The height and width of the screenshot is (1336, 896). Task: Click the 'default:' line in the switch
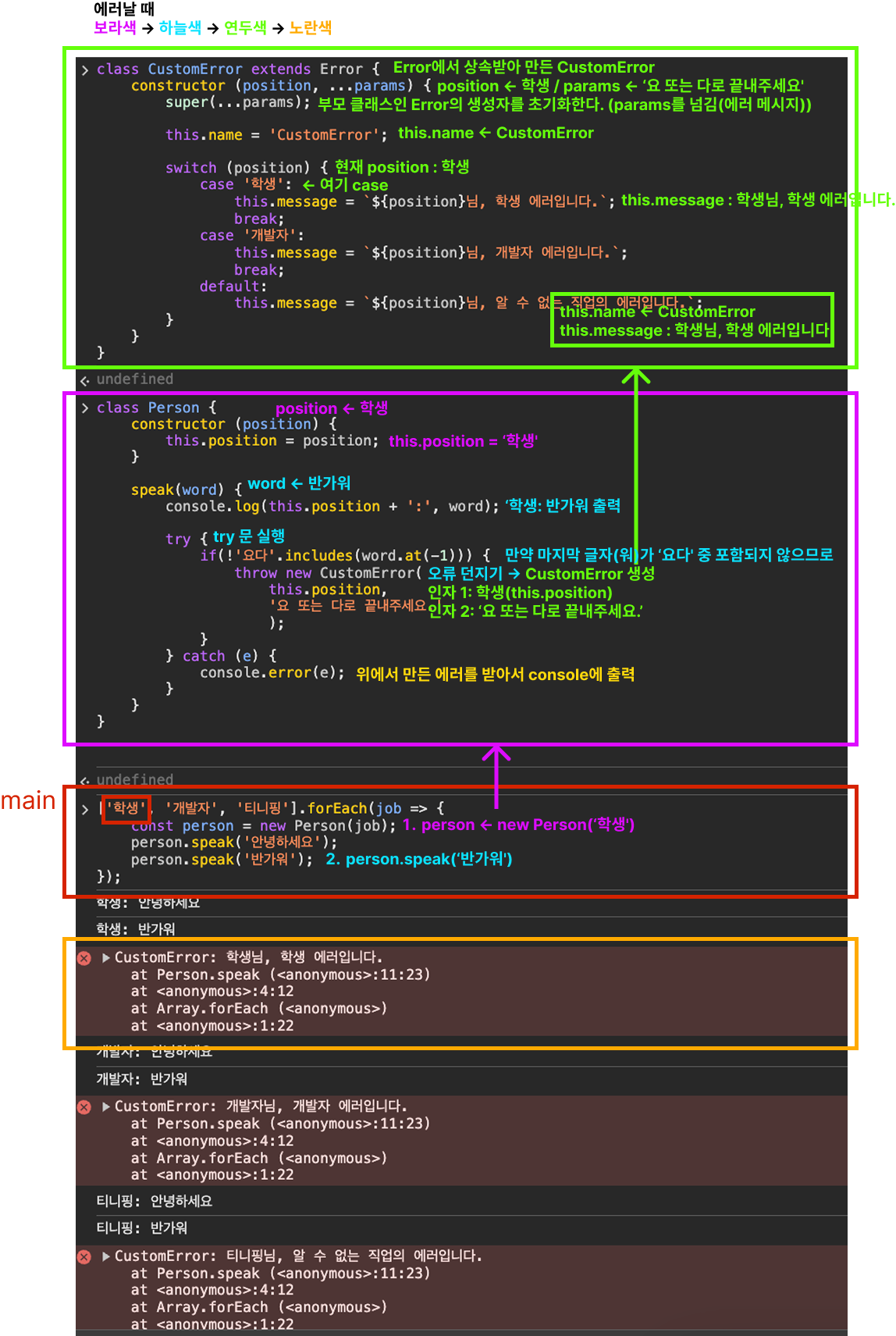click(x=233, y=287)
